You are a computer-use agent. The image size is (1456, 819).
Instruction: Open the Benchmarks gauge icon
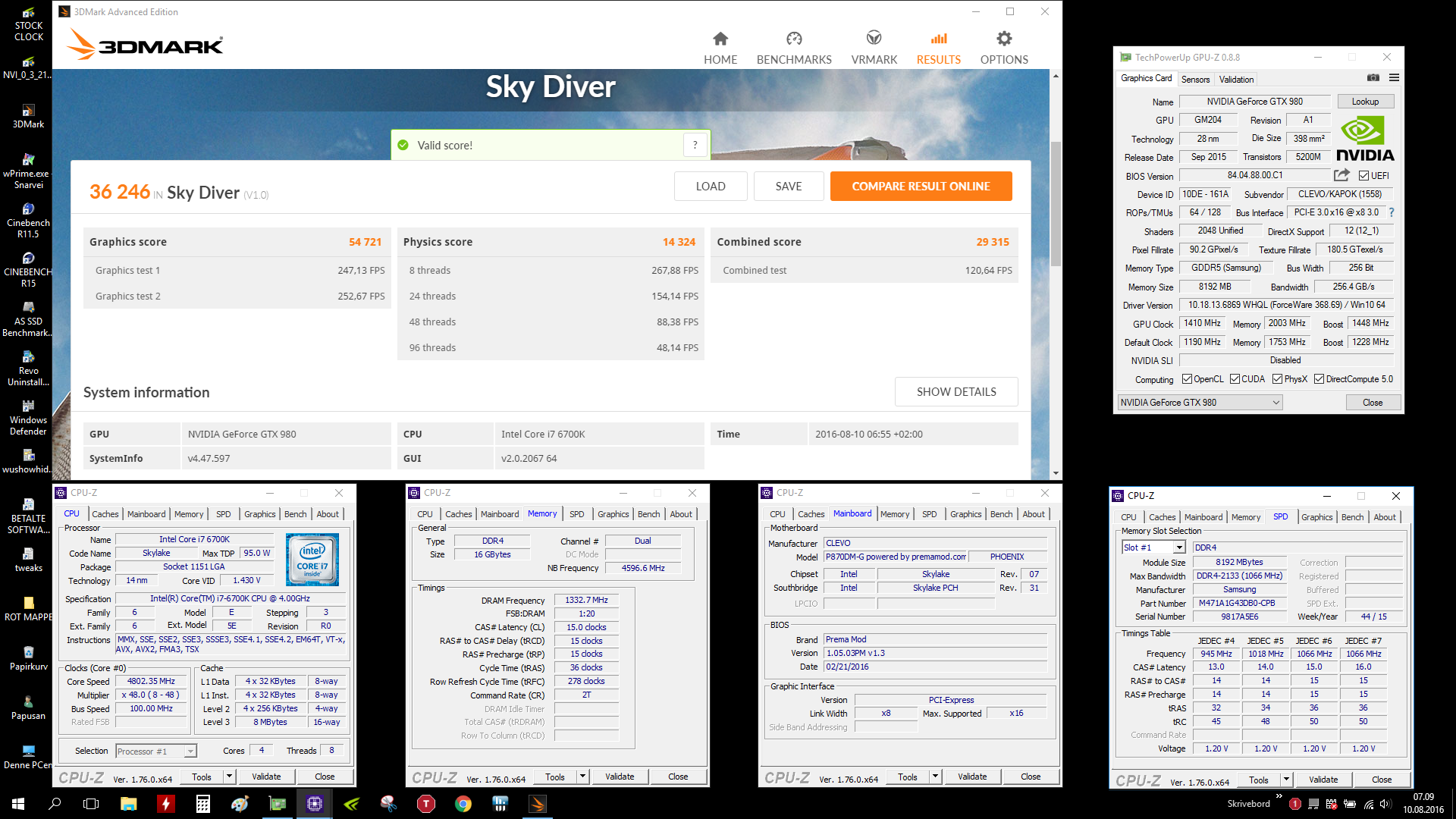click(x=794, y=38)
